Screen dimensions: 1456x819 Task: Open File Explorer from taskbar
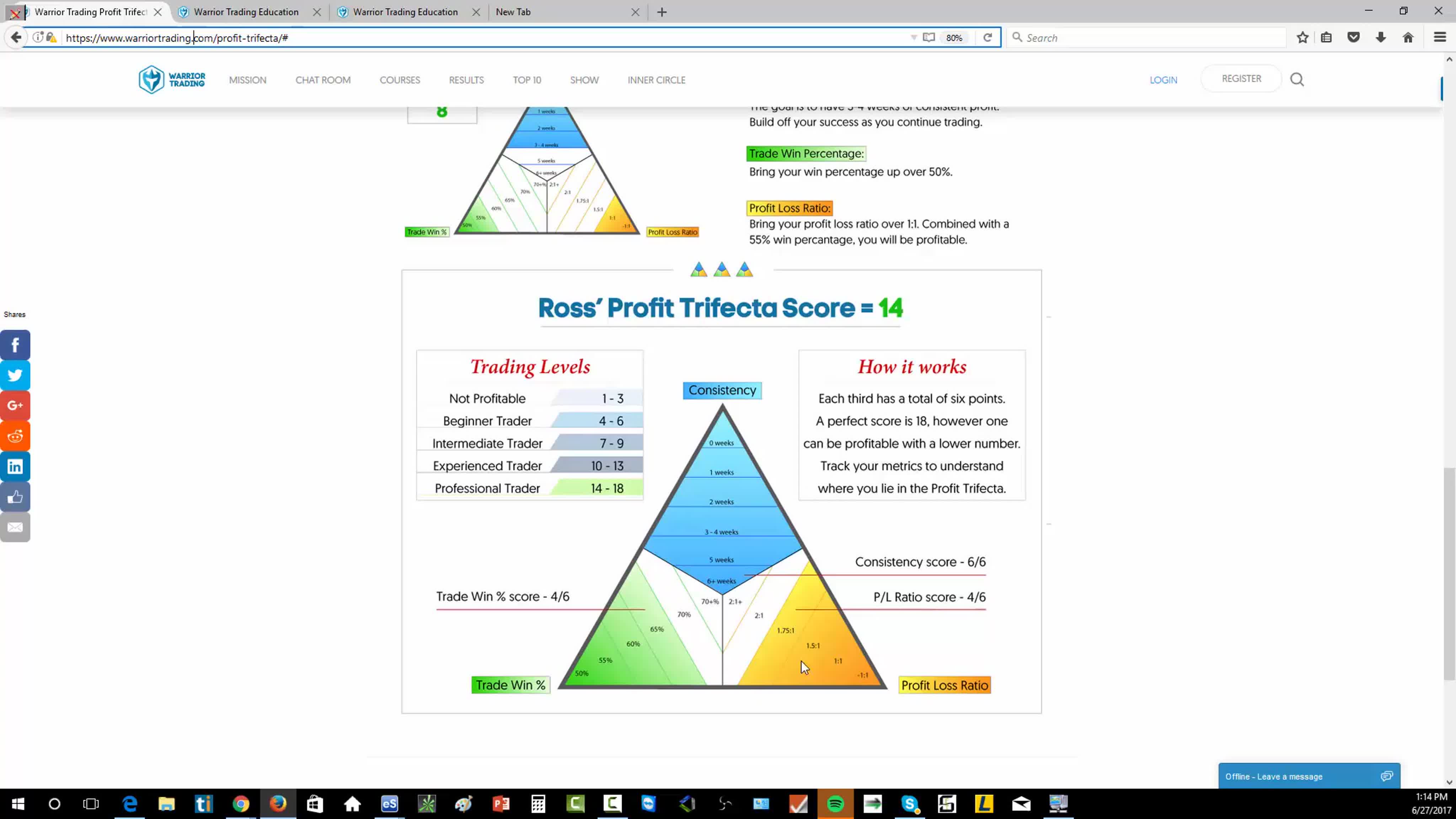point(167,804)
